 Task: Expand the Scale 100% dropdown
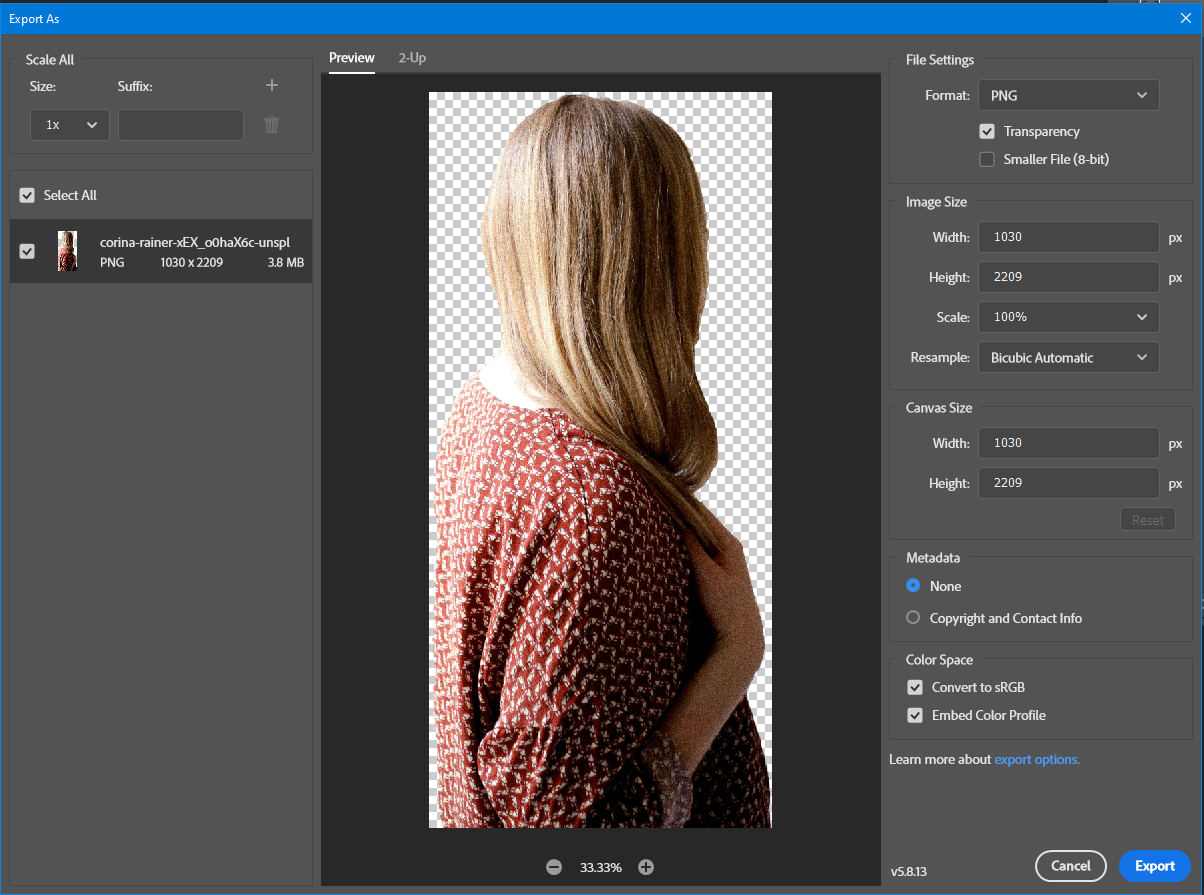point(1068,317)
